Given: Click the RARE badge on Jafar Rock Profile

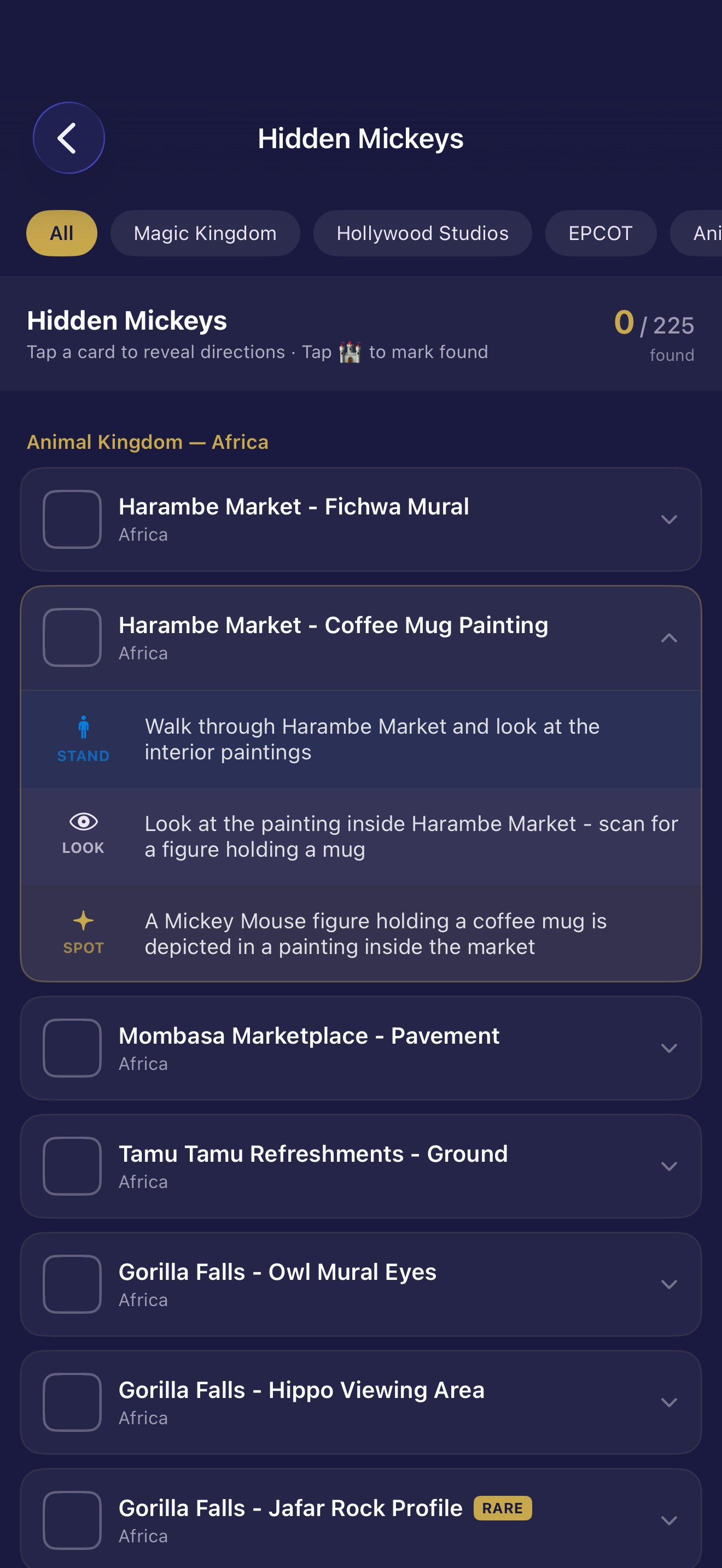Looking at the screenshot, I should (x=502, y=1508).
